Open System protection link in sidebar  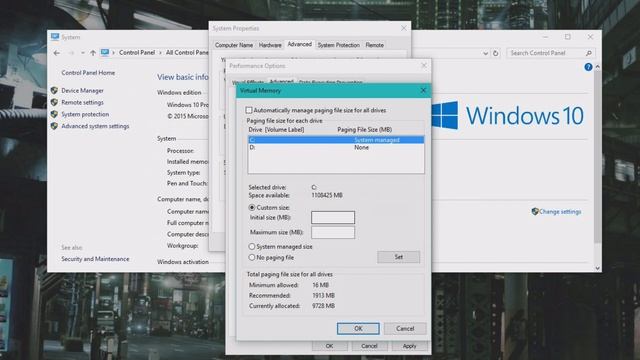tap(85, 114)
